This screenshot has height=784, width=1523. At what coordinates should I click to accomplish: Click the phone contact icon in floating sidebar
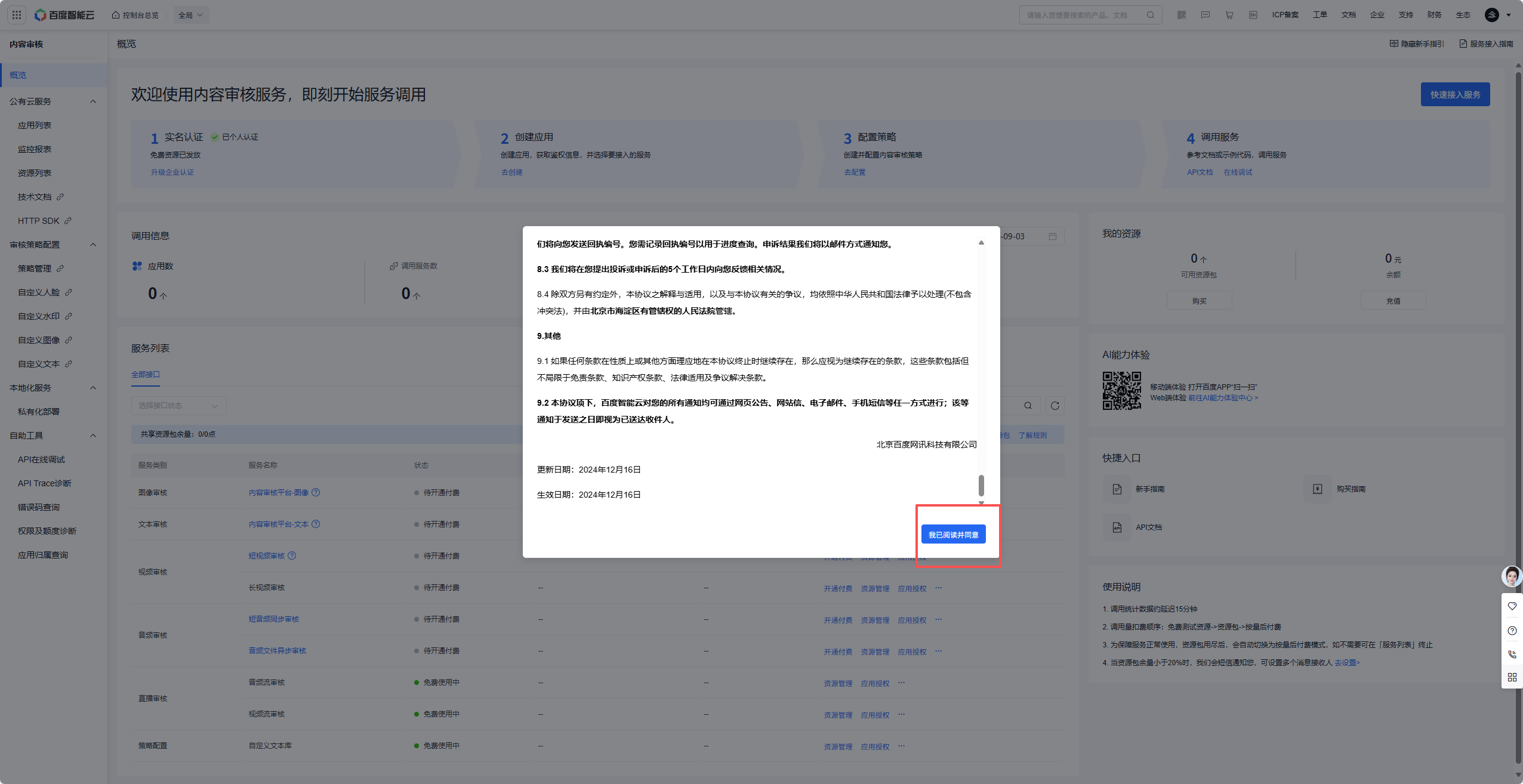(x=1512, y=655)
